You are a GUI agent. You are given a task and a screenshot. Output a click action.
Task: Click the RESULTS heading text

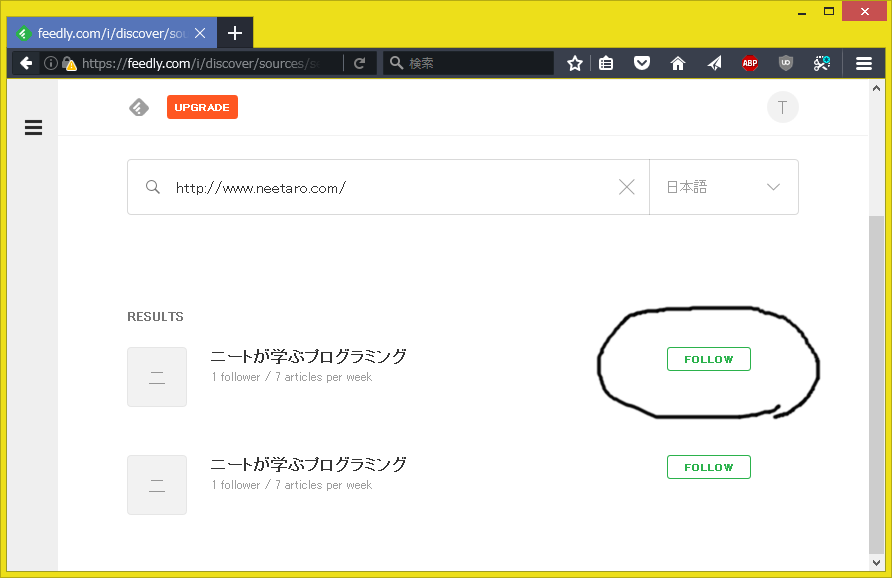coord(155,316)
